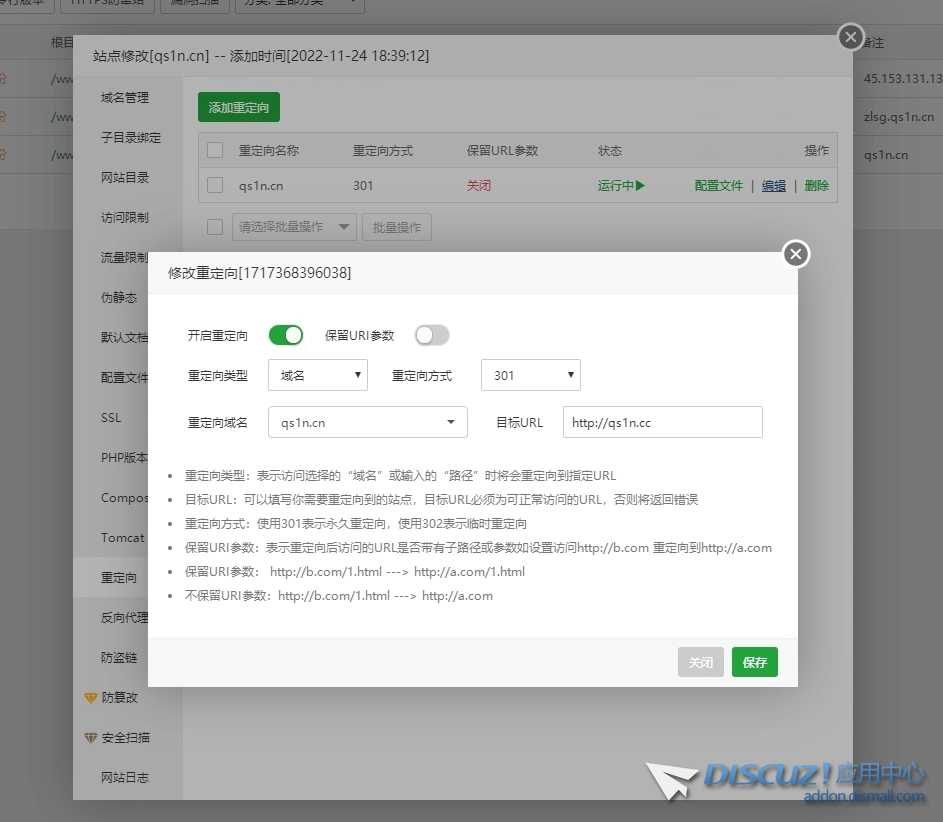Check the qs1n.cn redirect row checkbox

(215, 185)
